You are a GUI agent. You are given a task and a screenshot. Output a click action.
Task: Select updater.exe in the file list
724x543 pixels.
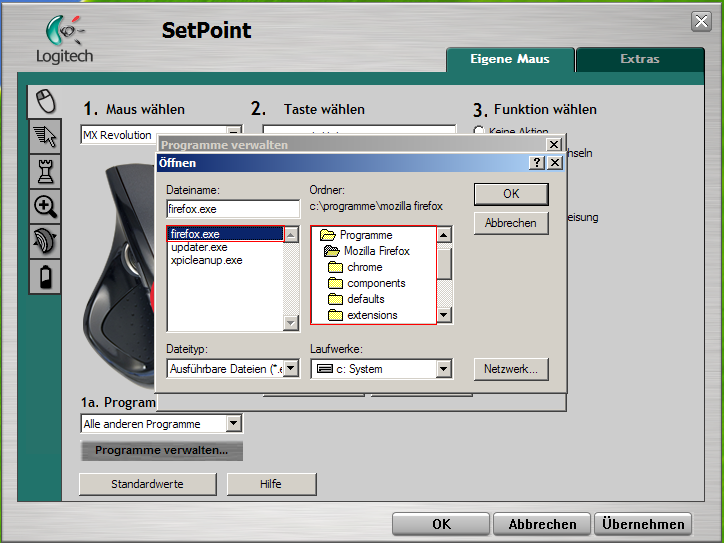point(199,247)
